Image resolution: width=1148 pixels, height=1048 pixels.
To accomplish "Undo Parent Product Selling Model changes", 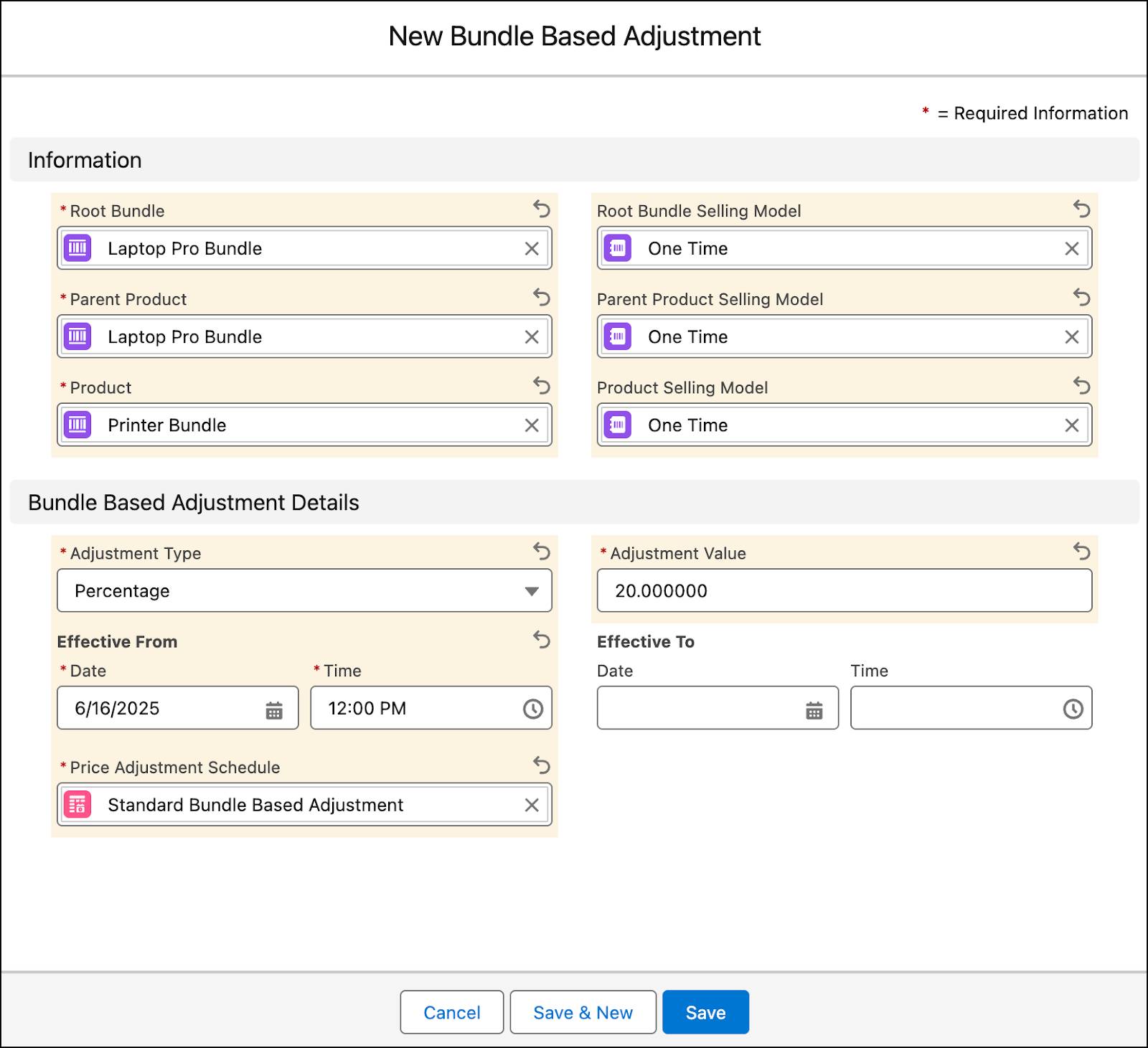I will click(x=1082, y=298).
